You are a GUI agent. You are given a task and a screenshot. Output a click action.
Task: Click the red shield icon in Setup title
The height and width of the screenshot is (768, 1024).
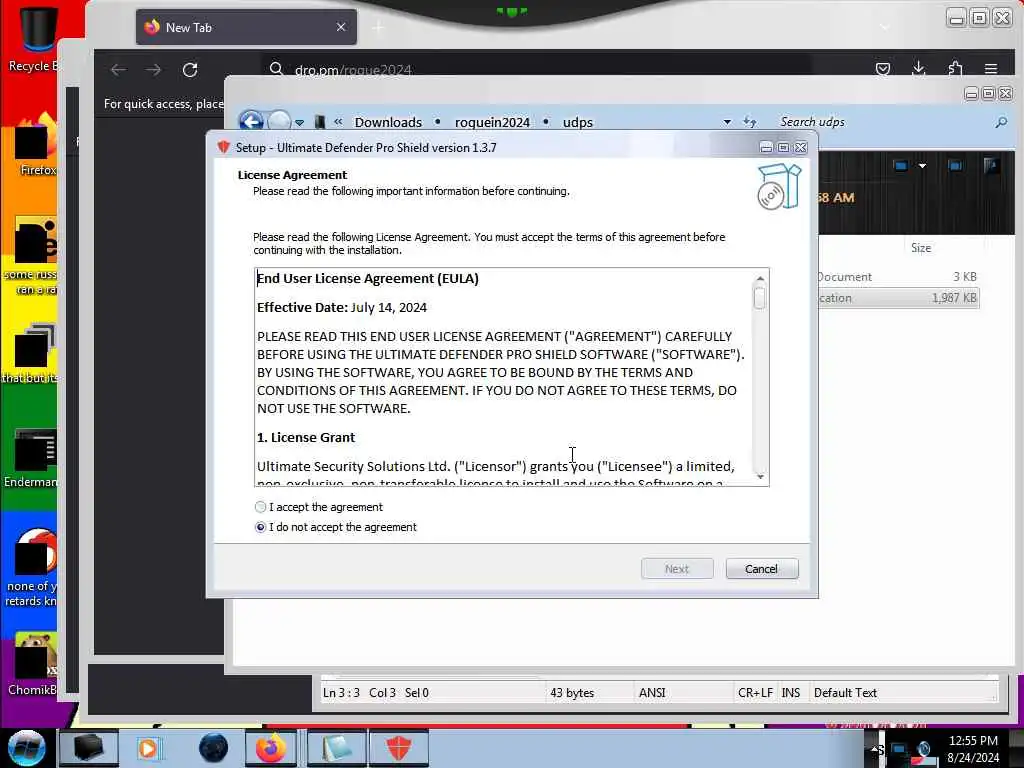click(x=223, y=147)
